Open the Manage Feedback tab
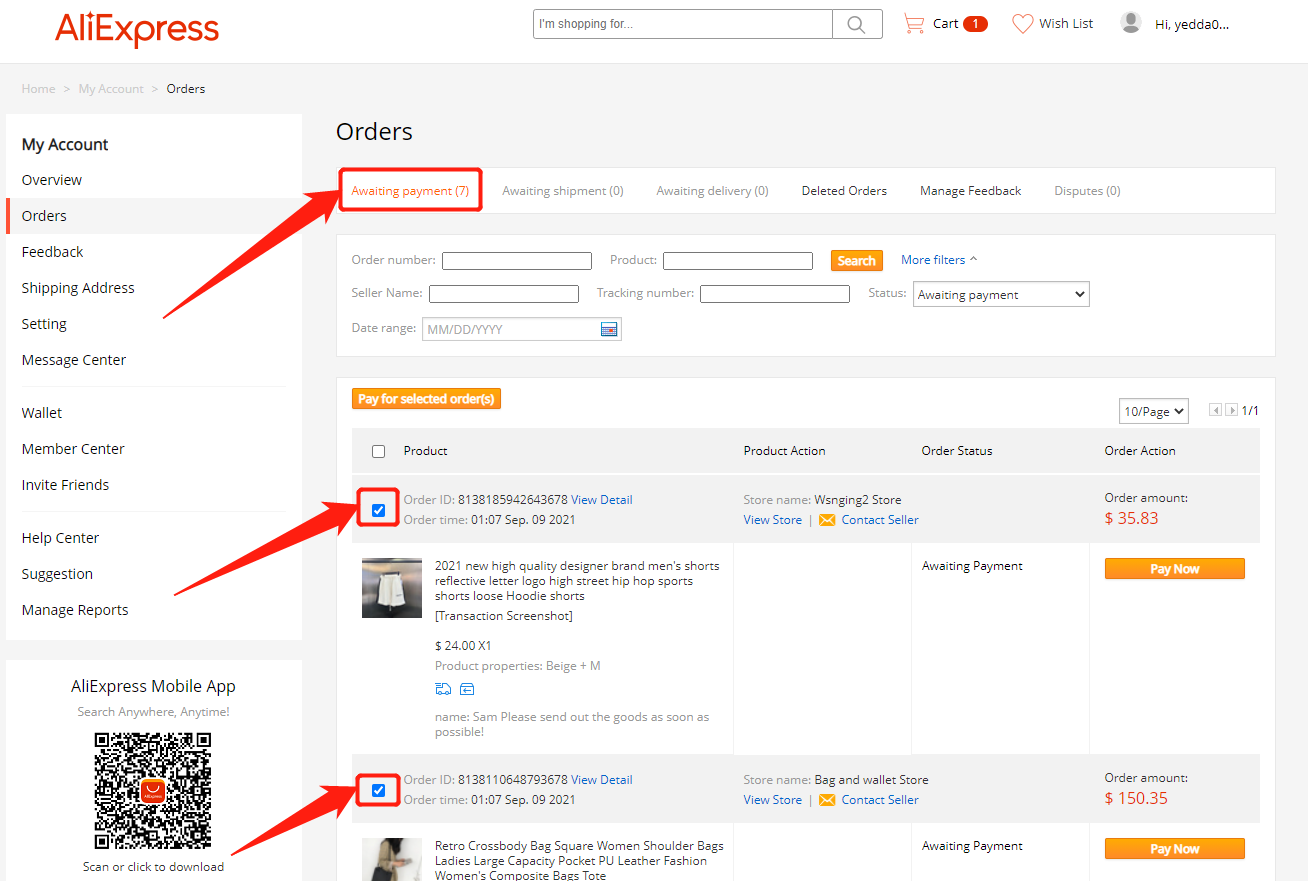Viewport: 1308px width, 881px height. (970, 191)
